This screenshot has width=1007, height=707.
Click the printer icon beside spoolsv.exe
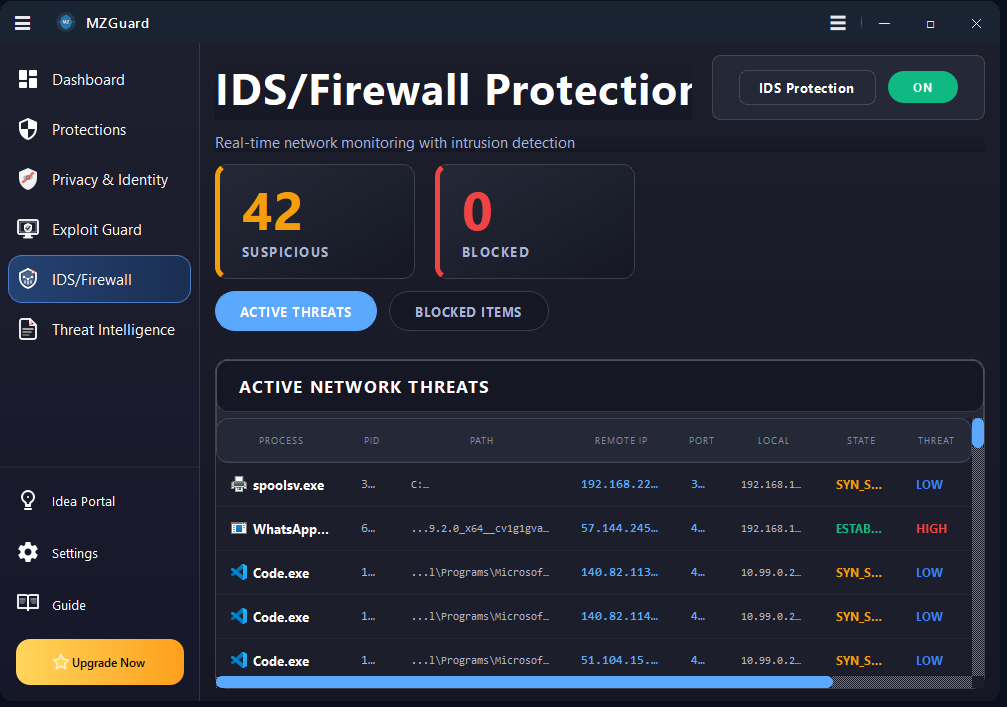pos(238,484)
